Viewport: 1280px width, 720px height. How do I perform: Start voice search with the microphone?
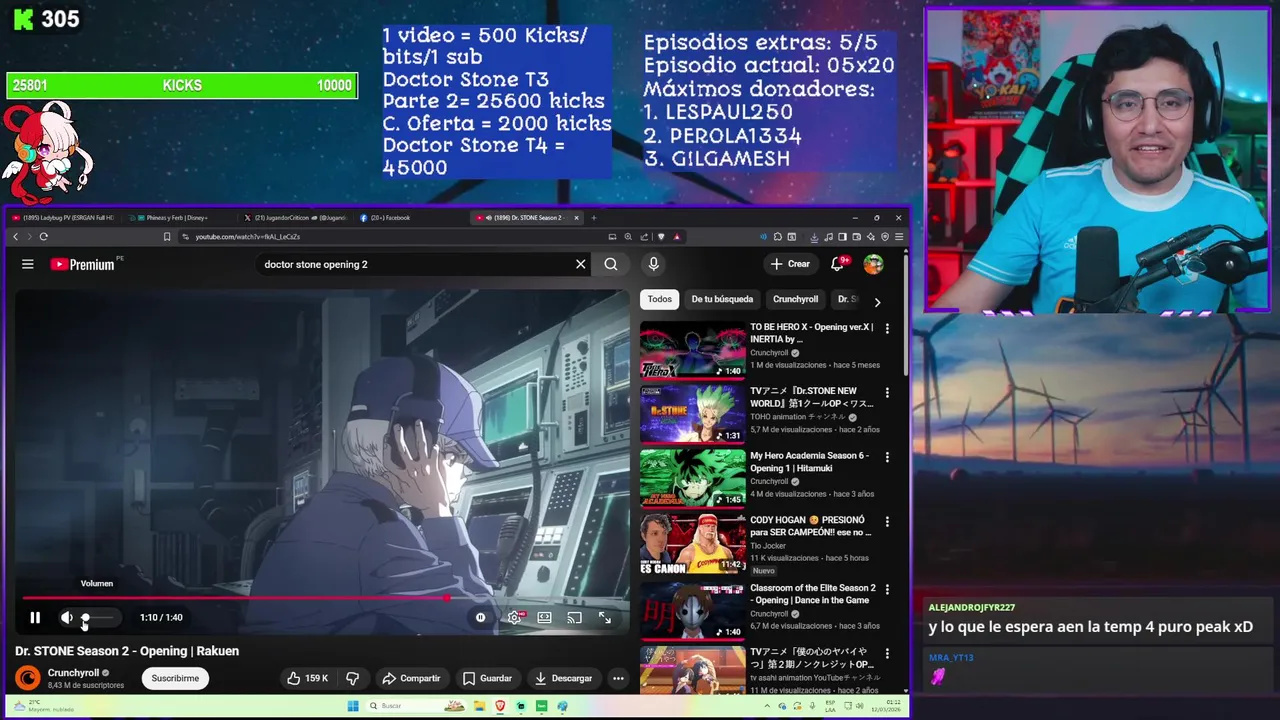pyautogui.click(x=653, y=264)
